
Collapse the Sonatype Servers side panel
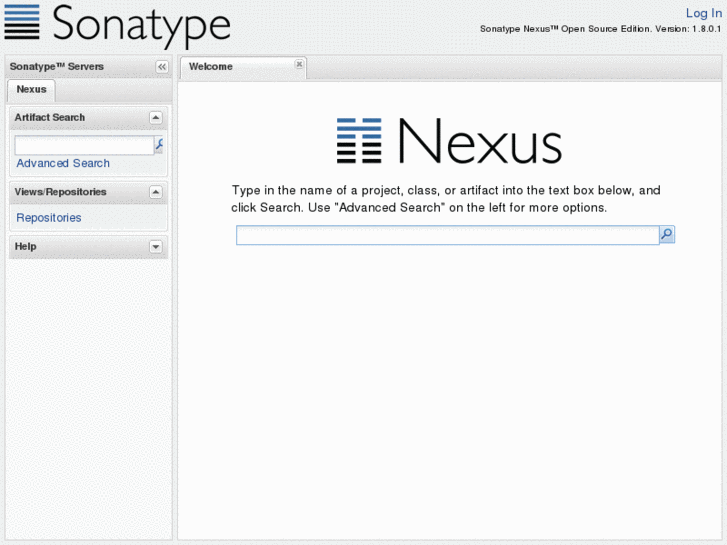(161, 67)
